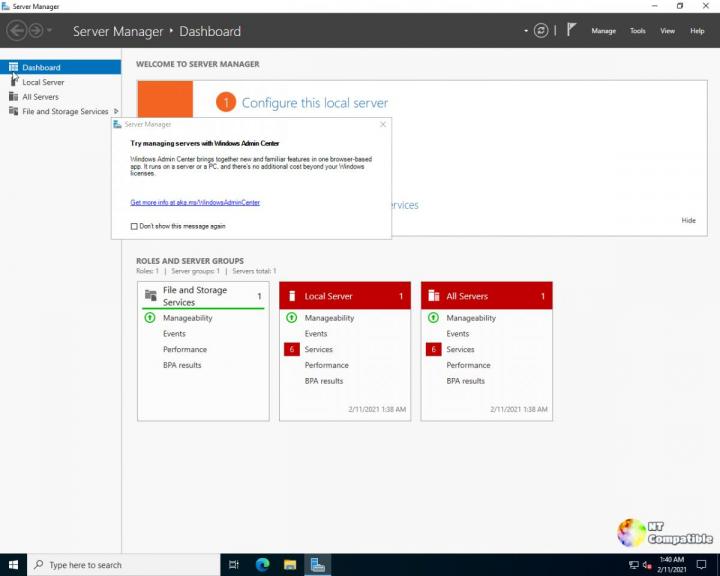Open Microsoft Edge from the taskbar
720x576 pixels.
(x=263, y=565)
